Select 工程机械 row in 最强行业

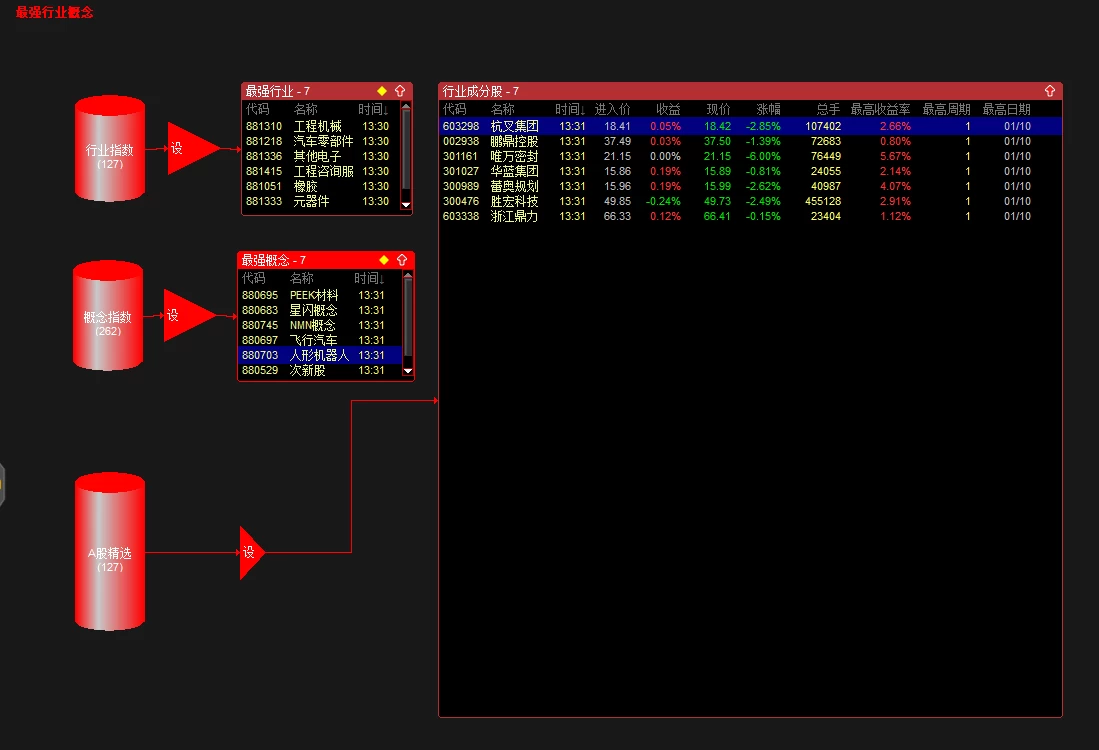pyautogui.click(x=321, y=126)
